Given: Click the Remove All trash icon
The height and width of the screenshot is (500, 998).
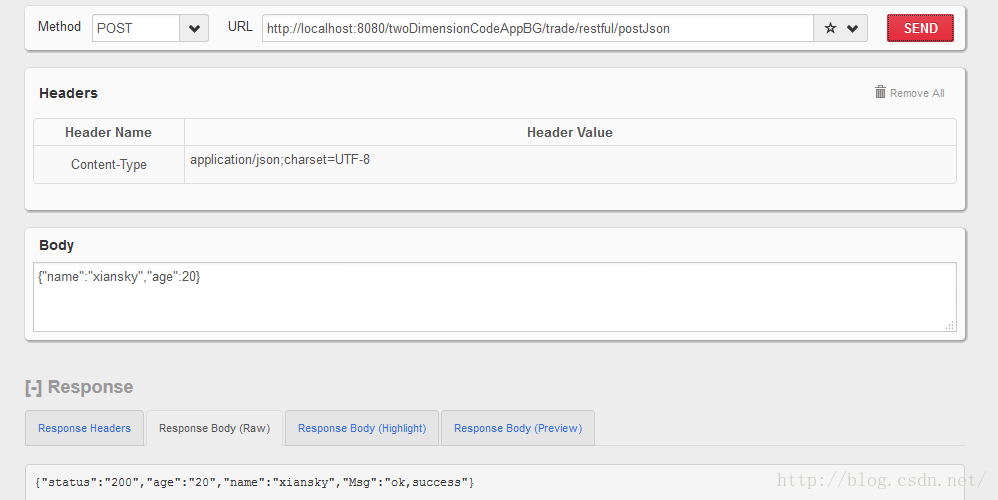Looking at the screenshot, I should point(880,92).
